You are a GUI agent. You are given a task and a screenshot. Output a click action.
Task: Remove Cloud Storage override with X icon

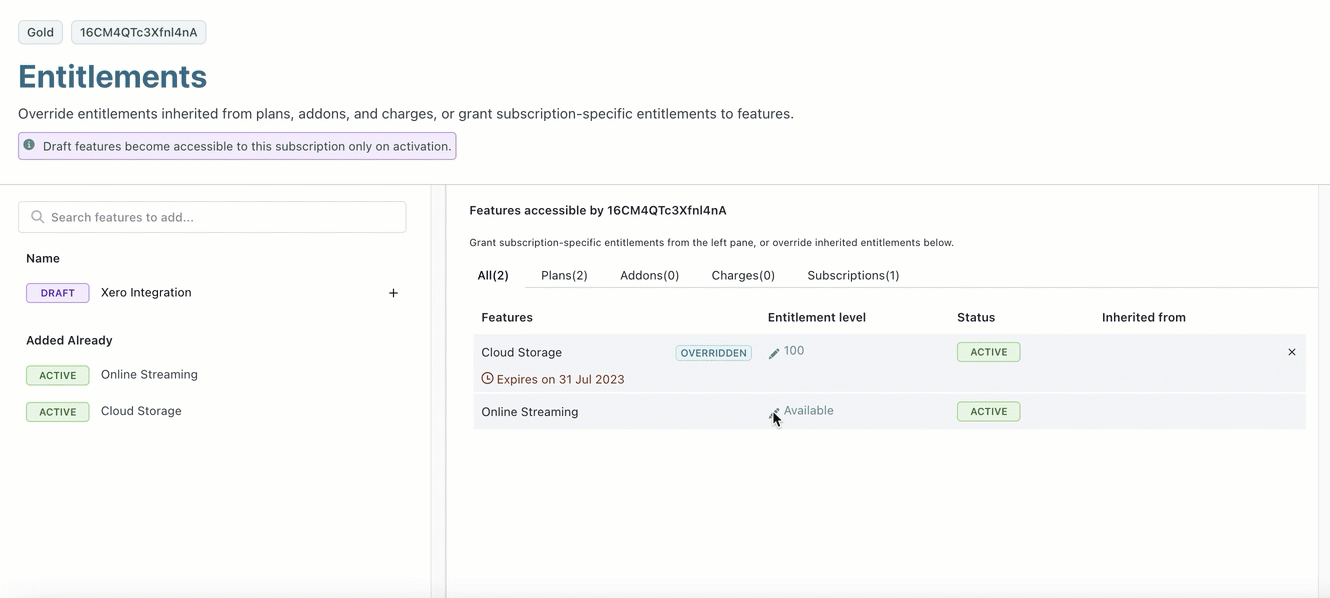tap(1291, 352)
